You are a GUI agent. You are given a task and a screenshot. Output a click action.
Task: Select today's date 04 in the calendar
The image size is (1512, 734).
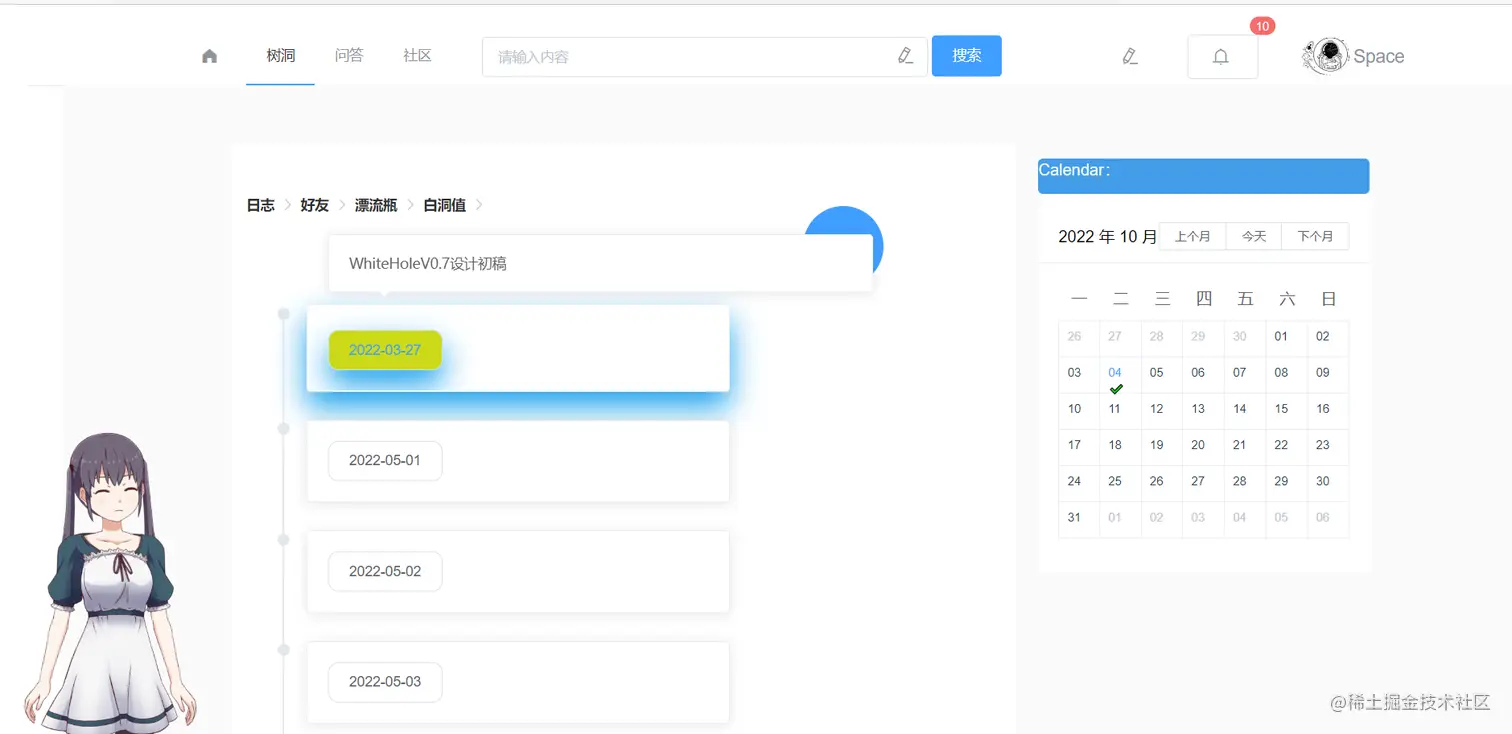(x=1116, y=372)
